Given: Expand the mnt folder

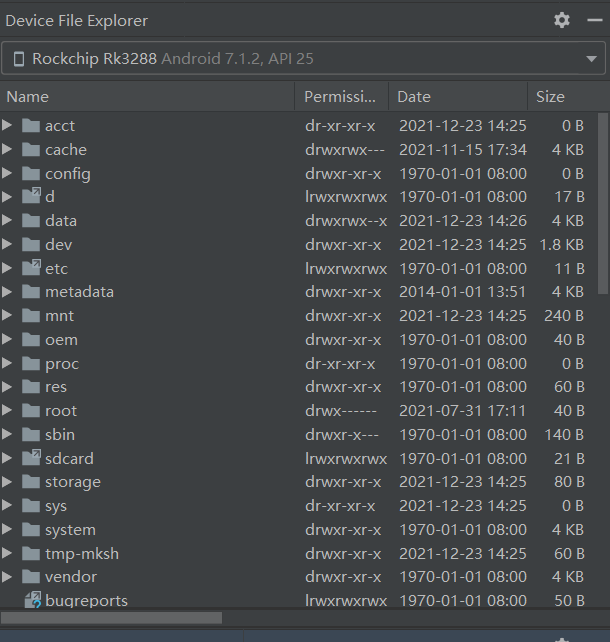Looking at the screenshot, I should (x=7, y=316).
